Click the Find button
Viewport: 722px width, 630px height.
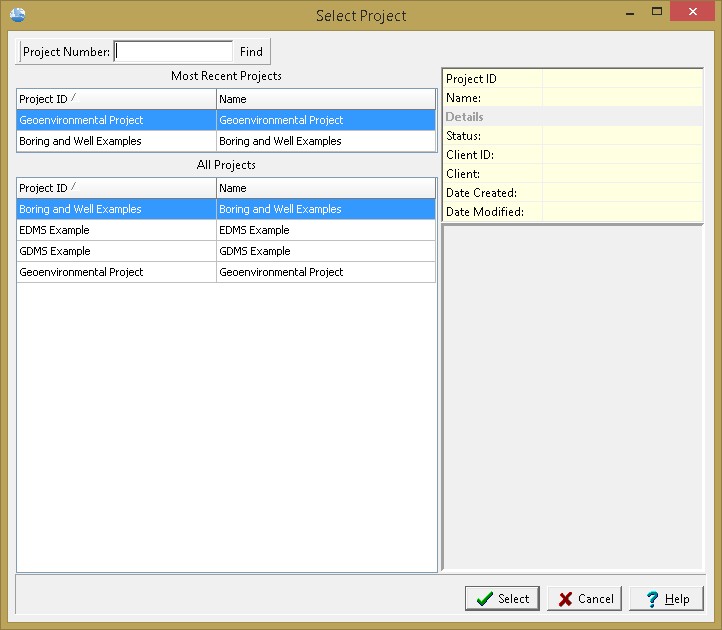pyautogui.click(x=251, y=52)
